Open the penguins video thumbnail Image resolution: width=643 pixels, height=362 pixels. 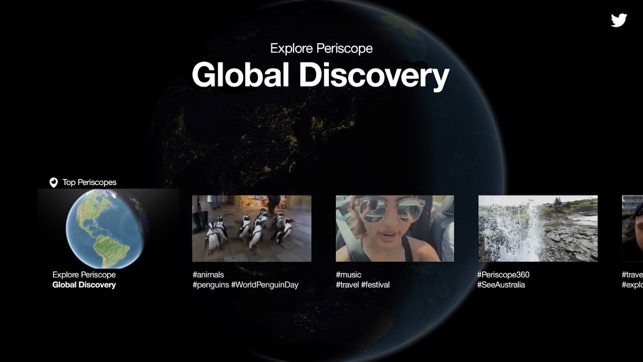click(252, 228)
